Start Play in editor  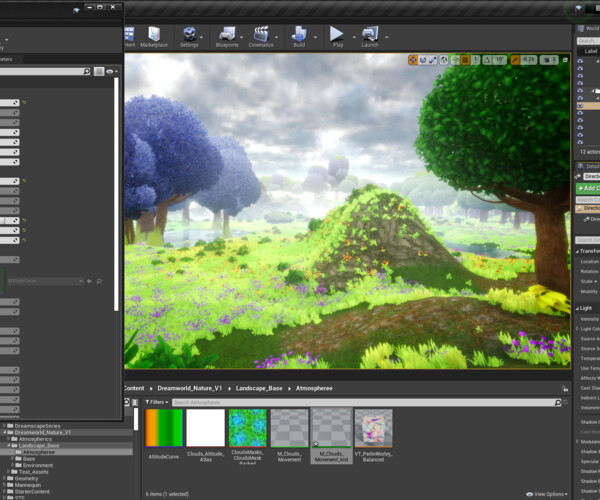(x=337, y=37)
